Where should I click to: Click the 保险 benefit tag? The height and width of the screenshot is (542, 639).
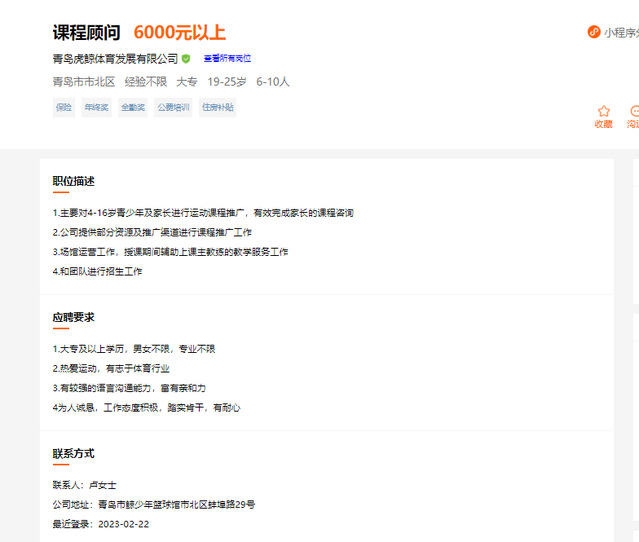click(x=64, y=107)
